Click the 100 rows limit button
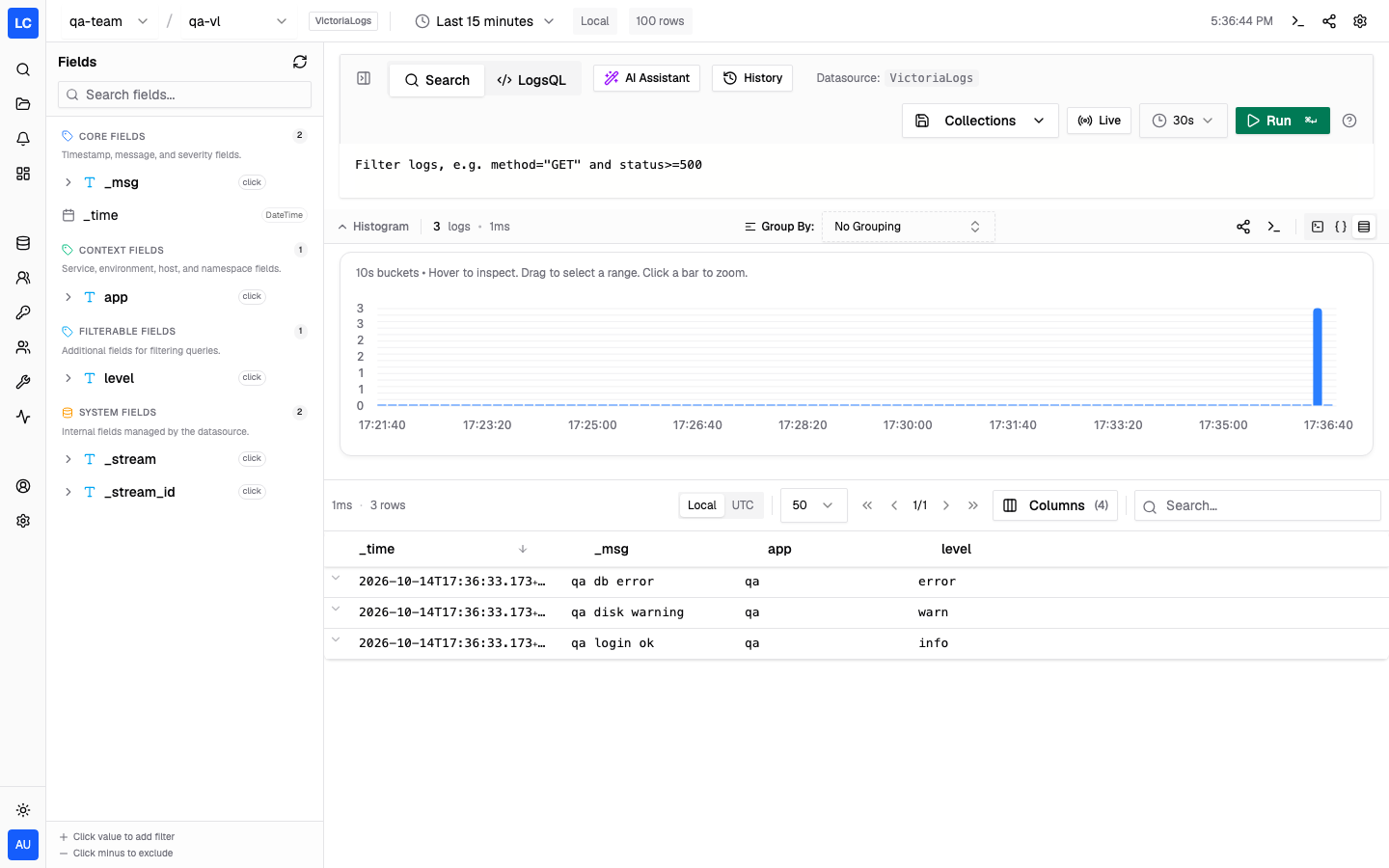Image resolution: width=1389 pixels, height=868 pixels. pyautogui.click(x=660, y=21)
